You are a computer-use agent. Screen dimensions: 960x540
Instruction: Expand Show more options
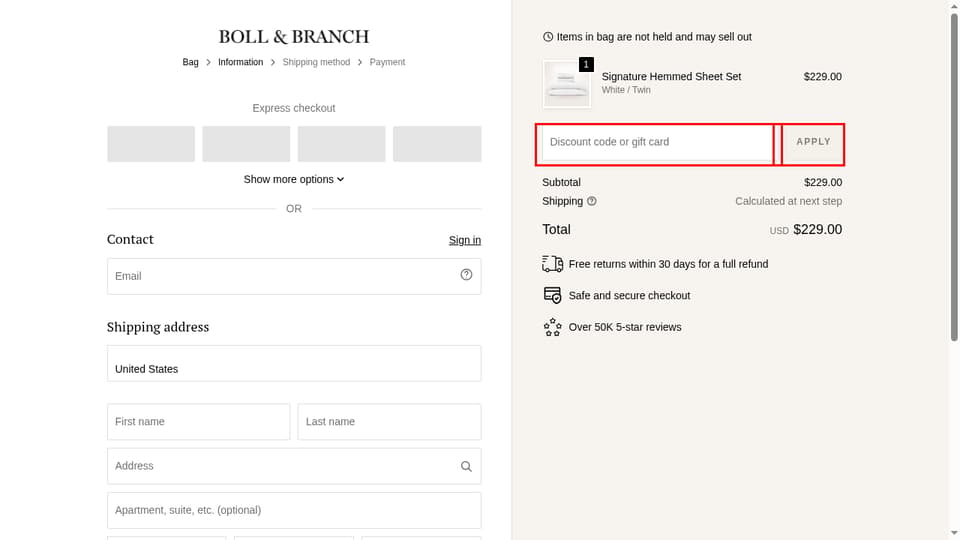pyautogui.click(x=294, y=179)
